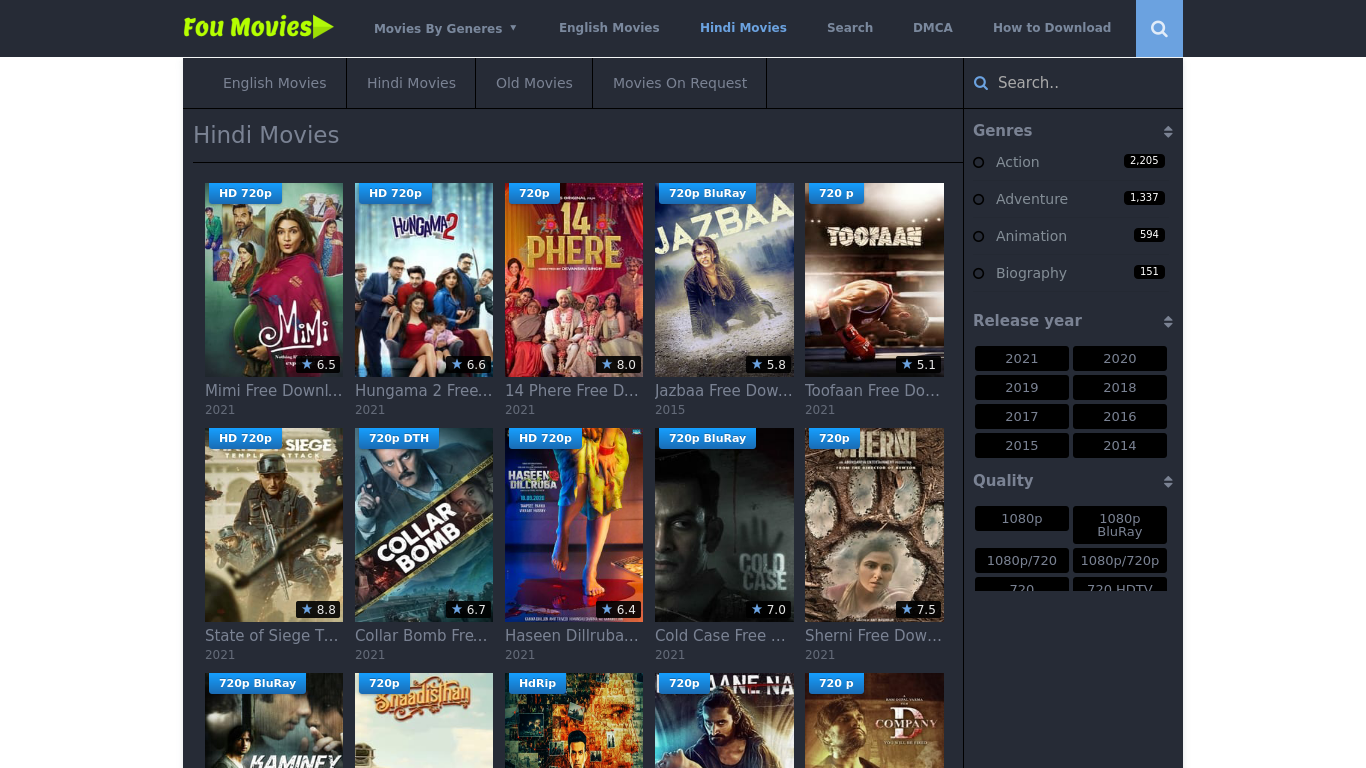This screenshot has height=768, width=1366.
Task: Click the sort arrows beside Release year
Action: (x=1167, y=321)
